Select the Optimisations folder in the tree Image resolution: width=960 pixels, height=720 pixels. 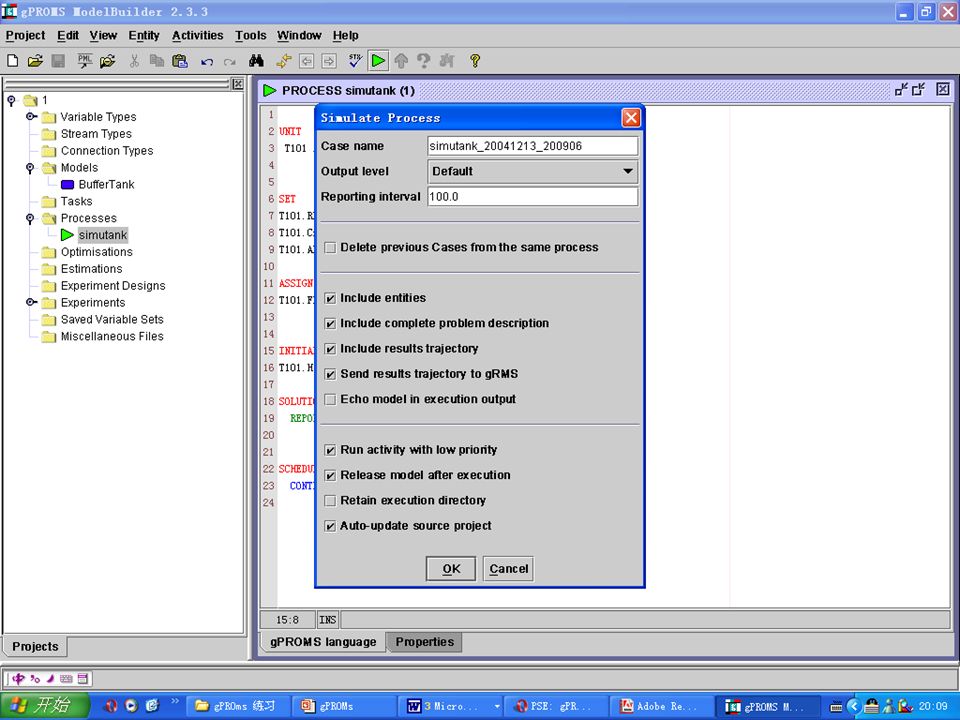tap(96, 252)
